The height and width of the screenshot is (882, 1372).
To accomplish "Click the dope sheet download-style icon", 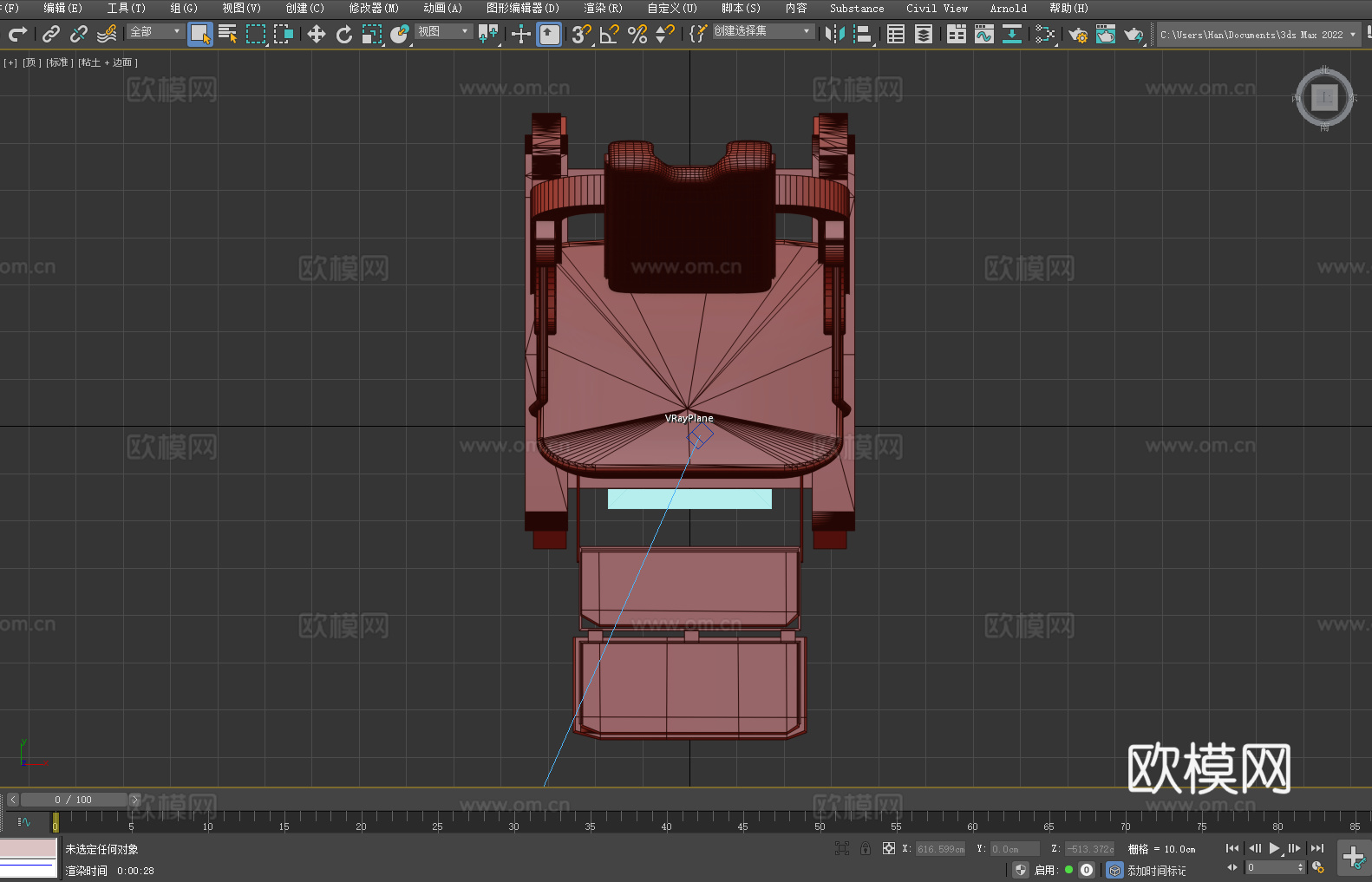I will tap(1012, 34).
